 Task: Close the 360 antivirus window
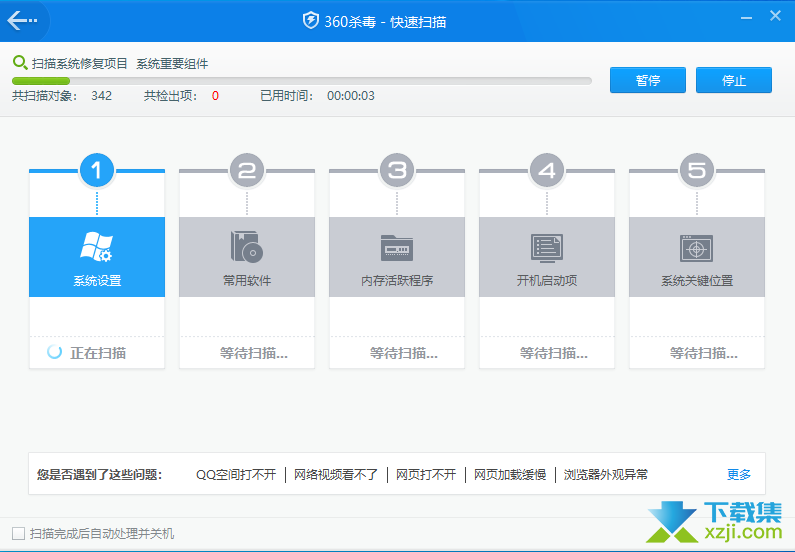tap(775, 16)
